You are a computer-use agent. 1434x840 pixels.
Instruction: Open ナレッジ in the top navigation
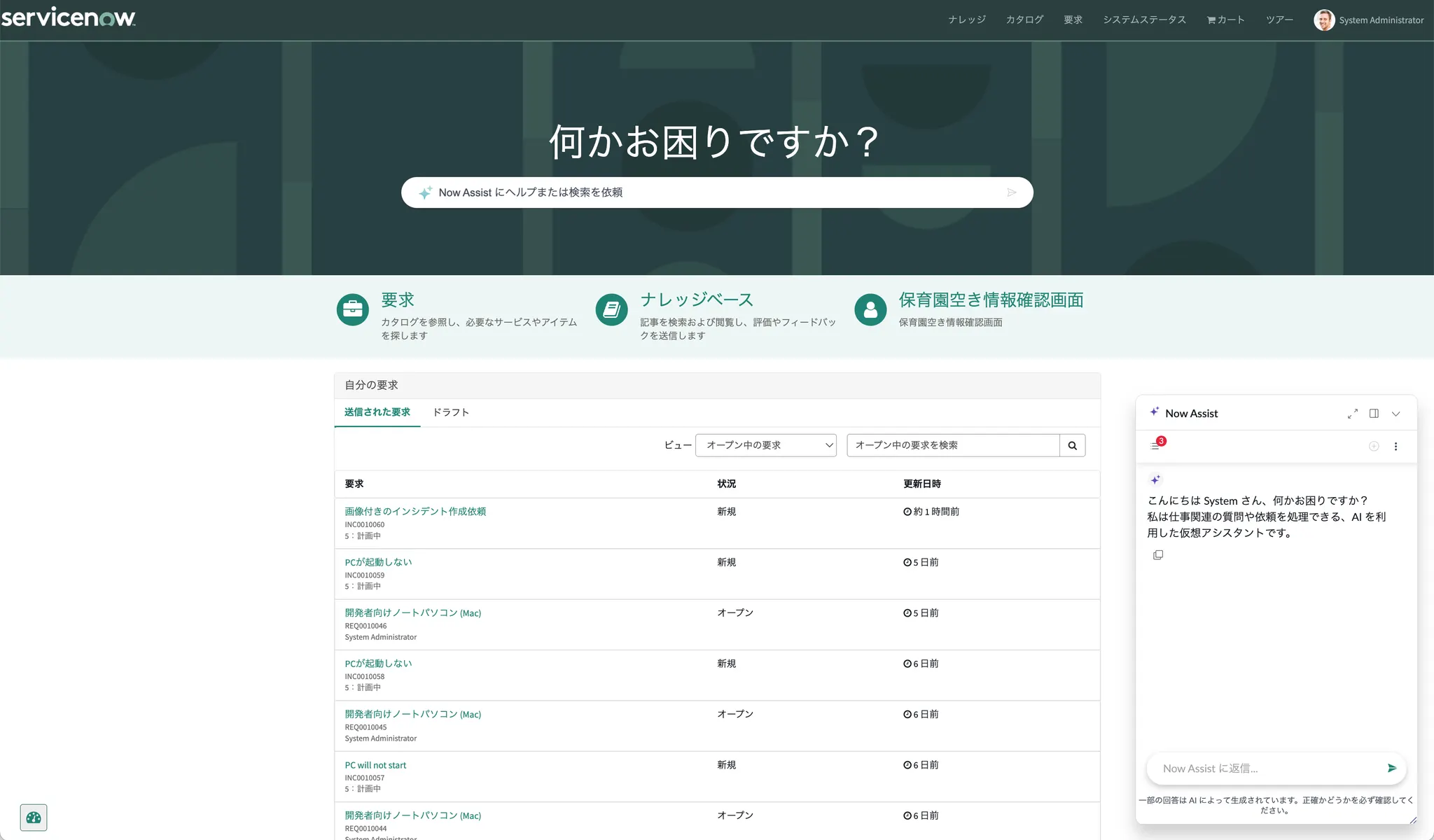pos(966,20)
